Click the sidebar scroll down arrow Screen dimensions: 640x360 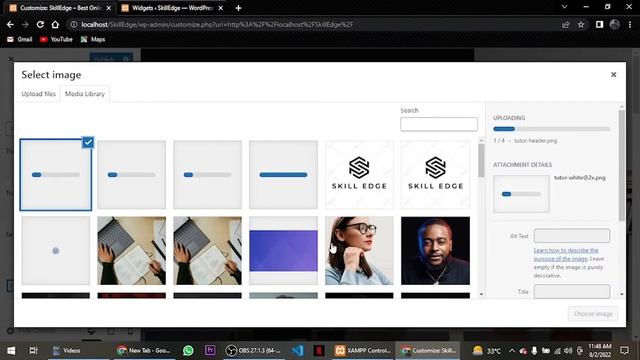622,294
